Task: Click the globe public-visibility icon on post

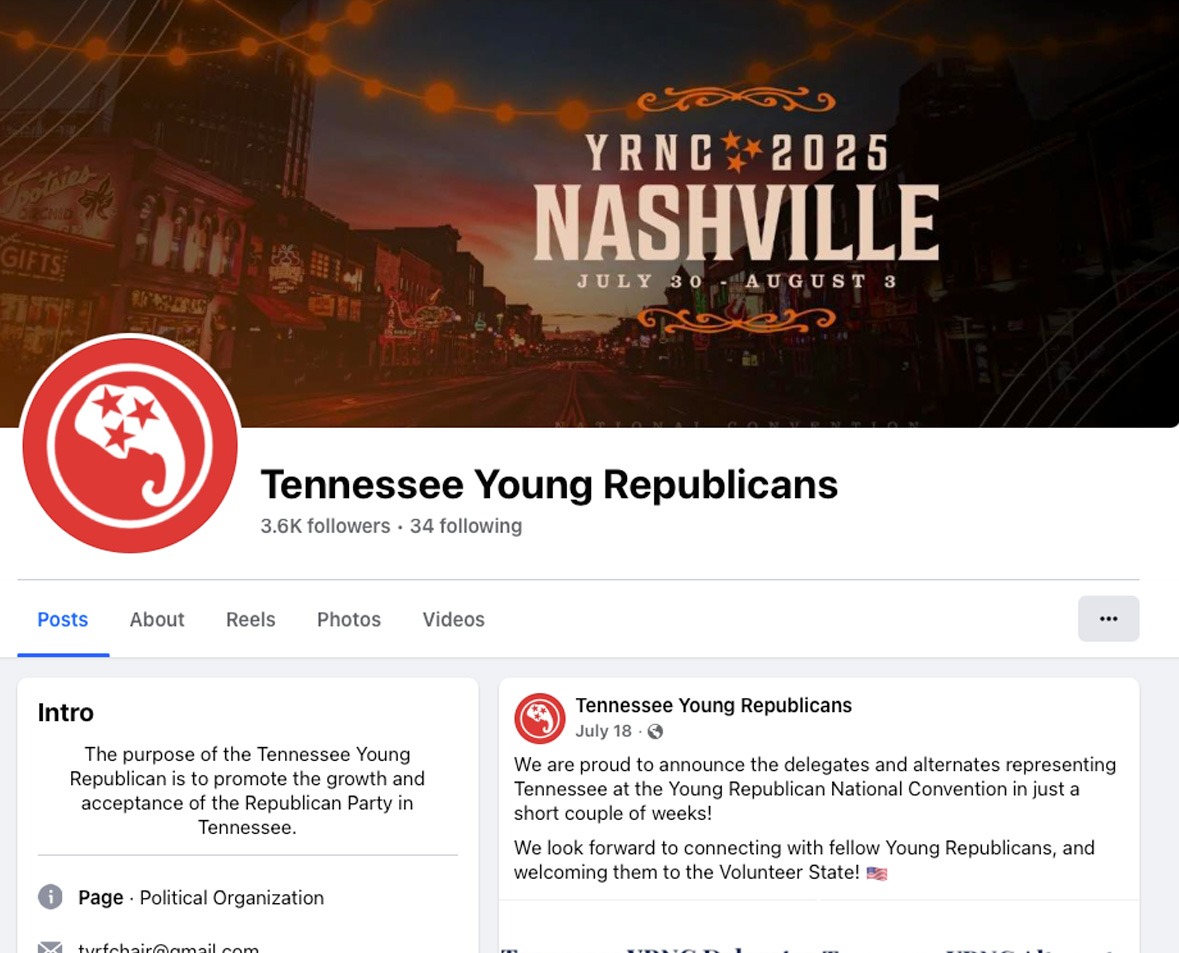Action: coord(655,731)
